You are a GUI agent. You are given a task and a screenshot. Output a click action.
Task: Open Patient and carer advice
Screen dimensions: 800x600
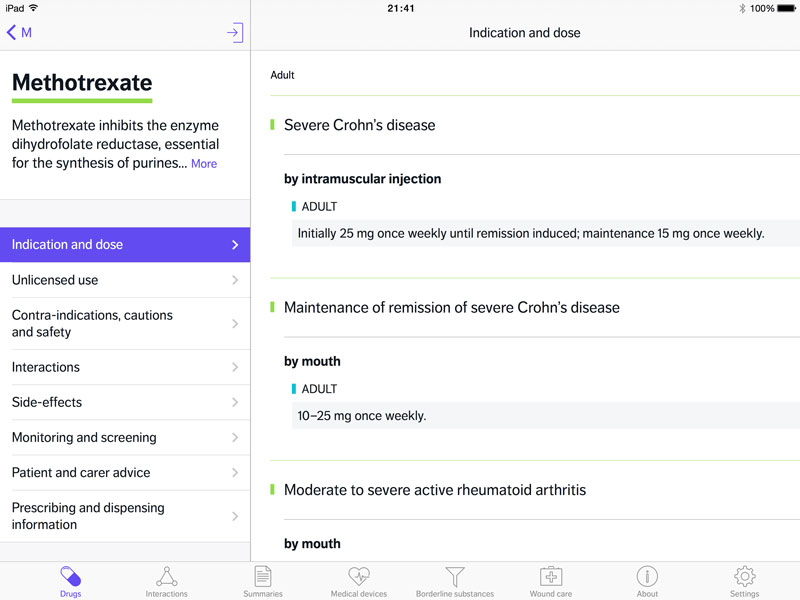coord(125,472)
